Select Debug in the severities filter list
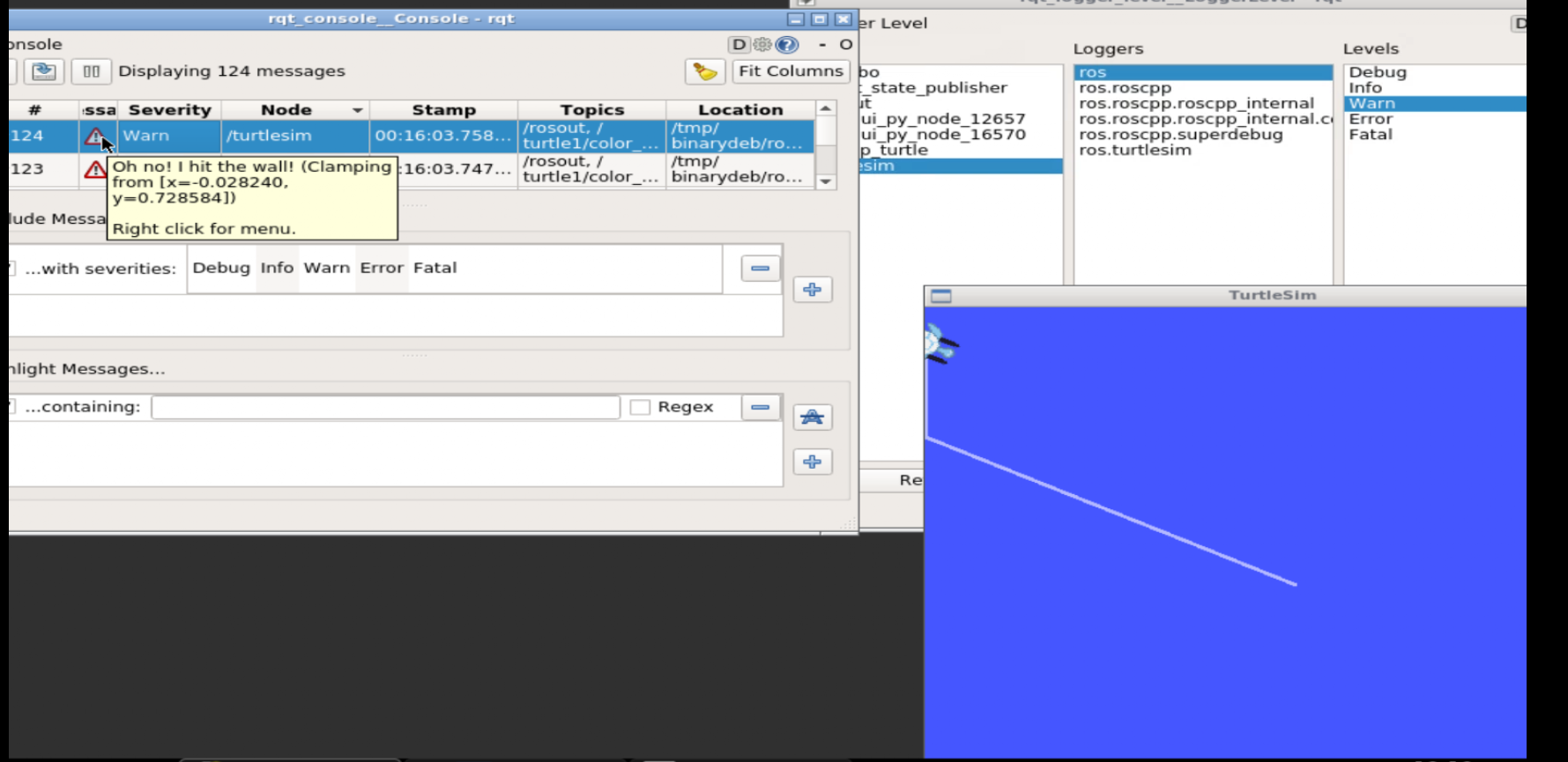The image size is (1568, 762). [221, 268]
